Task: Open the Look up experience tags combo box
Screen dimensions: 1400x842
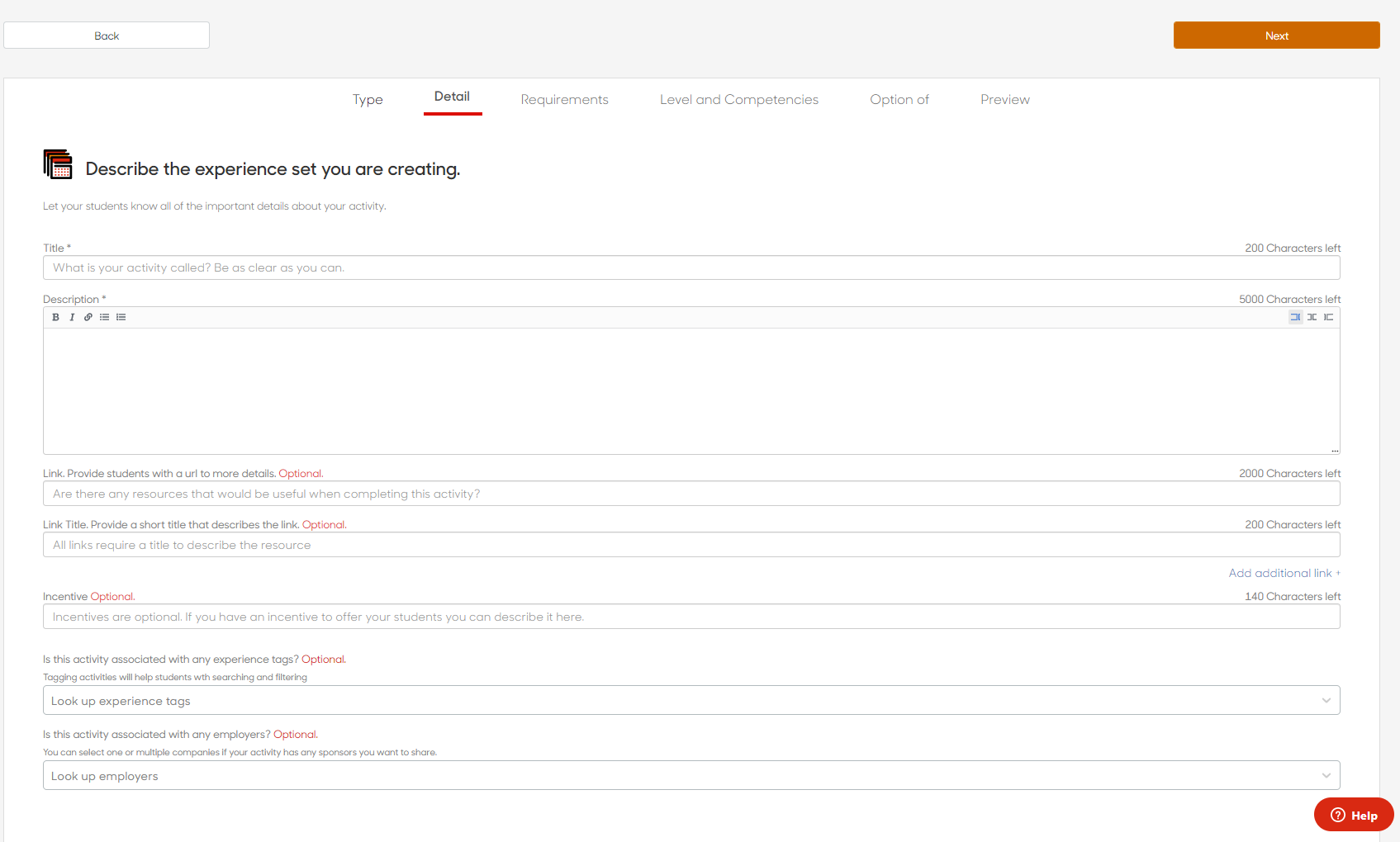Action: 691,701
